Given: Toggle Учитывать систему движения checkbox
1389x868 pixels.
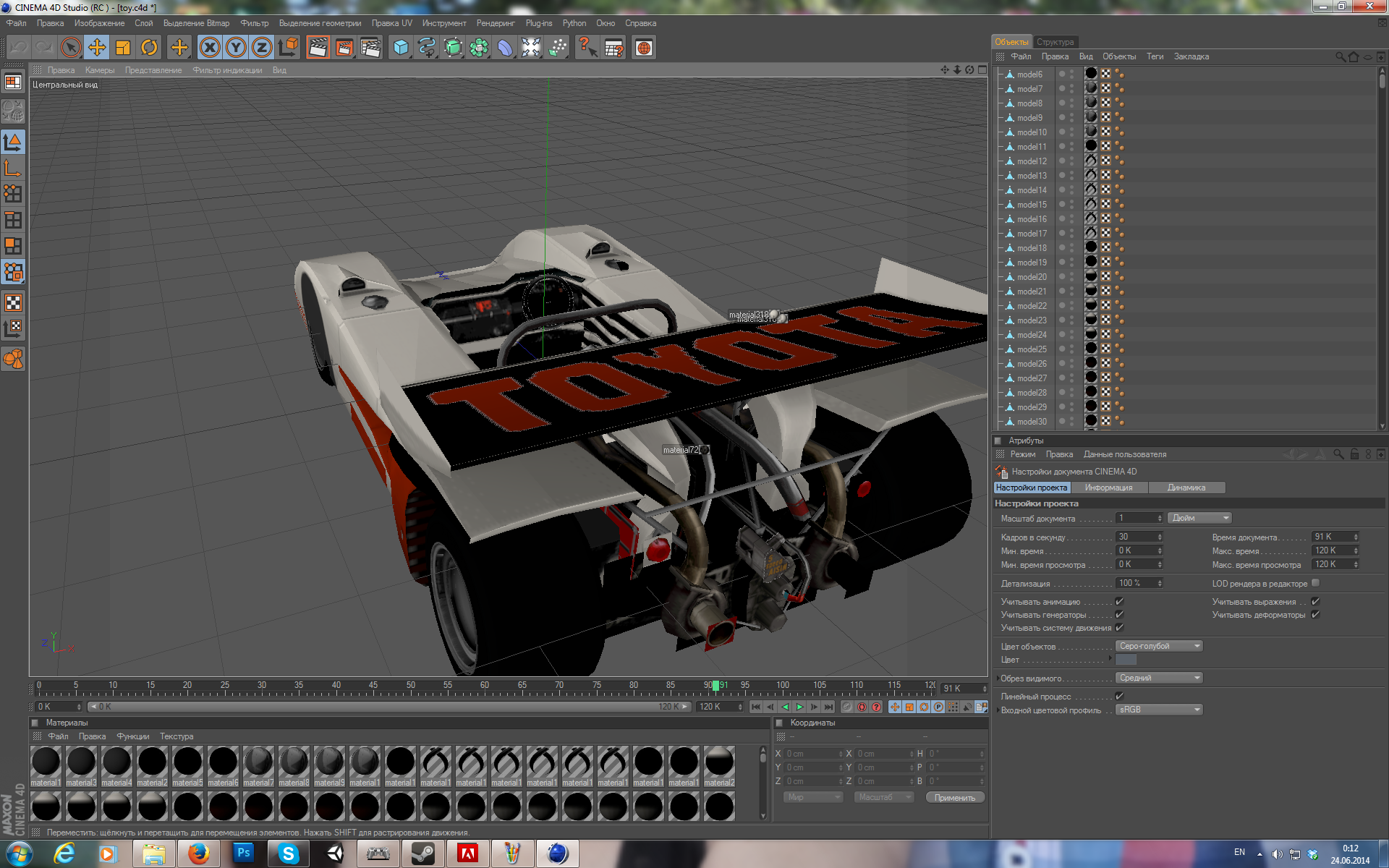Looking at the screenshot, I should click(1119, 627).
